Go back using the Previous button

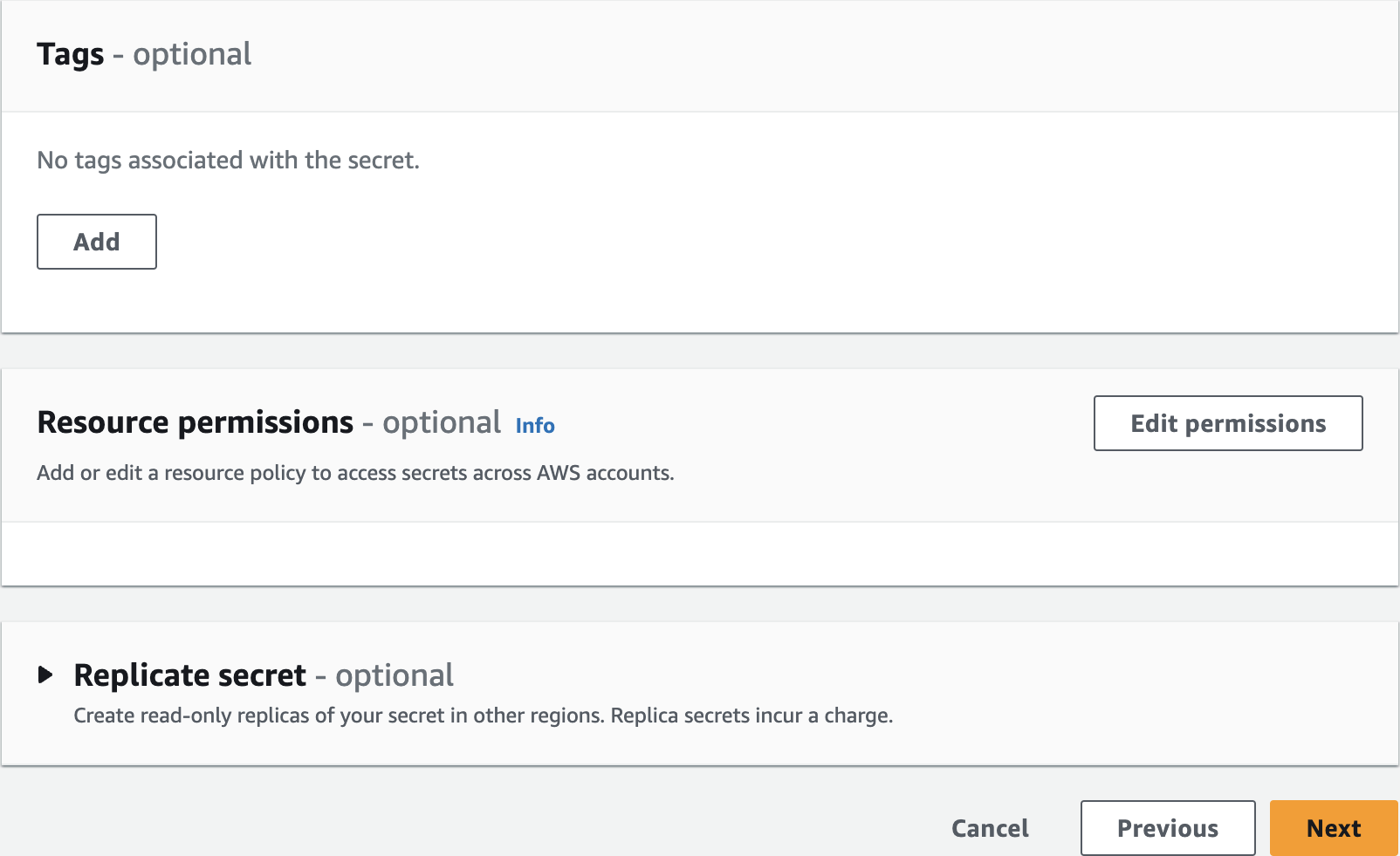click(x=1167, y=828)
